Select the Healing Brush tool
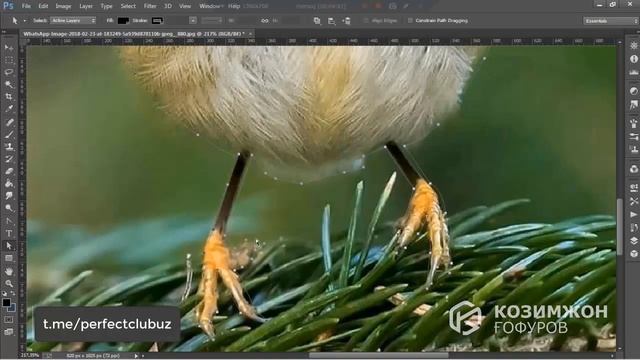Screen dimensions: 640x360 coord(9,122)
